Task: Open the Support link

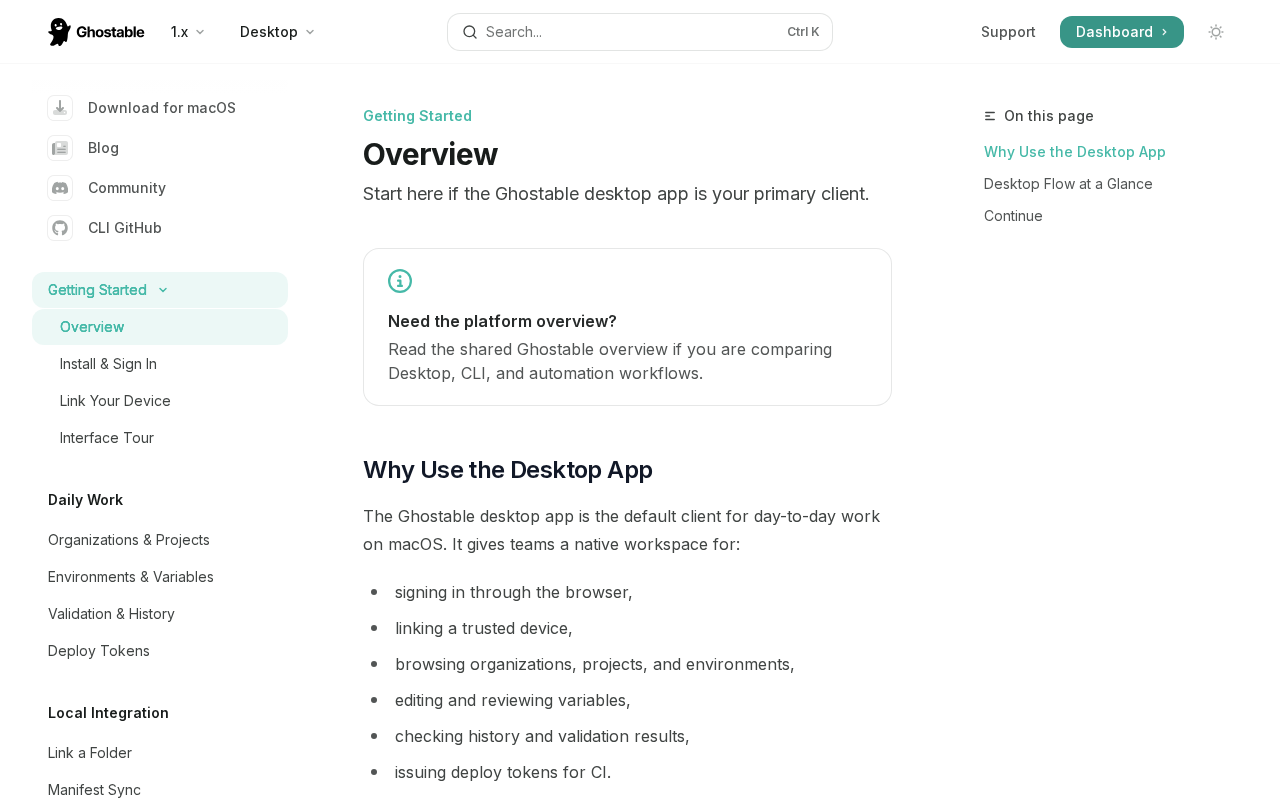Action: coord(1008,32)
